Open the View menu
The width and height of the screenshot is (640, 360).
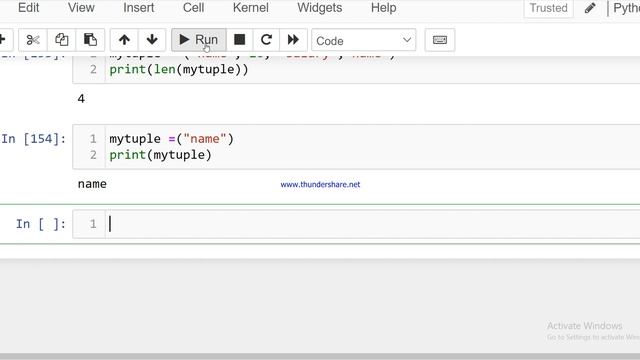click(x=81, y=8)
